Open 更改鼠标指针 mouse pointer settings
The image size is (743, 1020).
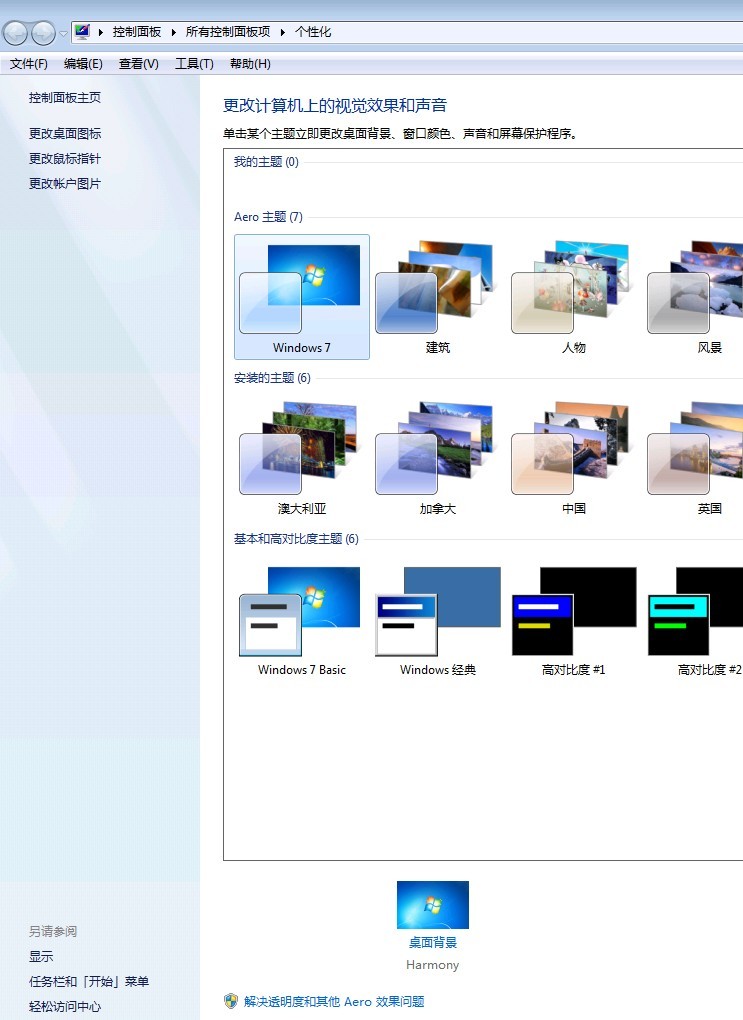click(x=65, y=159)
